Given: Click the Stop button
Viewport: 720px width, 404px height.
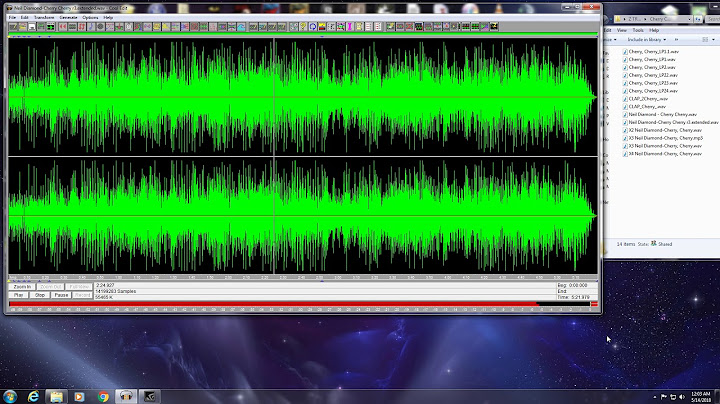Looking at the screenshot, I should pyautogui.click(x=40, y=295).
